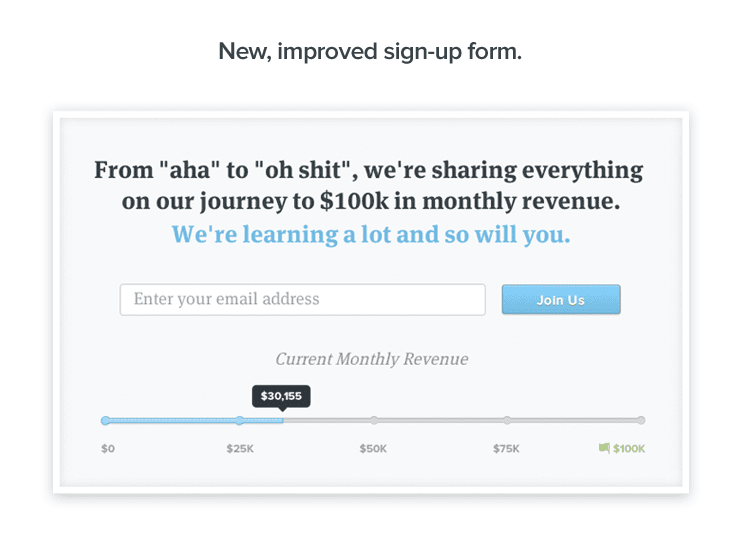The image size is (741, 544).
Task: Click the gray track between $50K and $75K
Action: (440, 421)
